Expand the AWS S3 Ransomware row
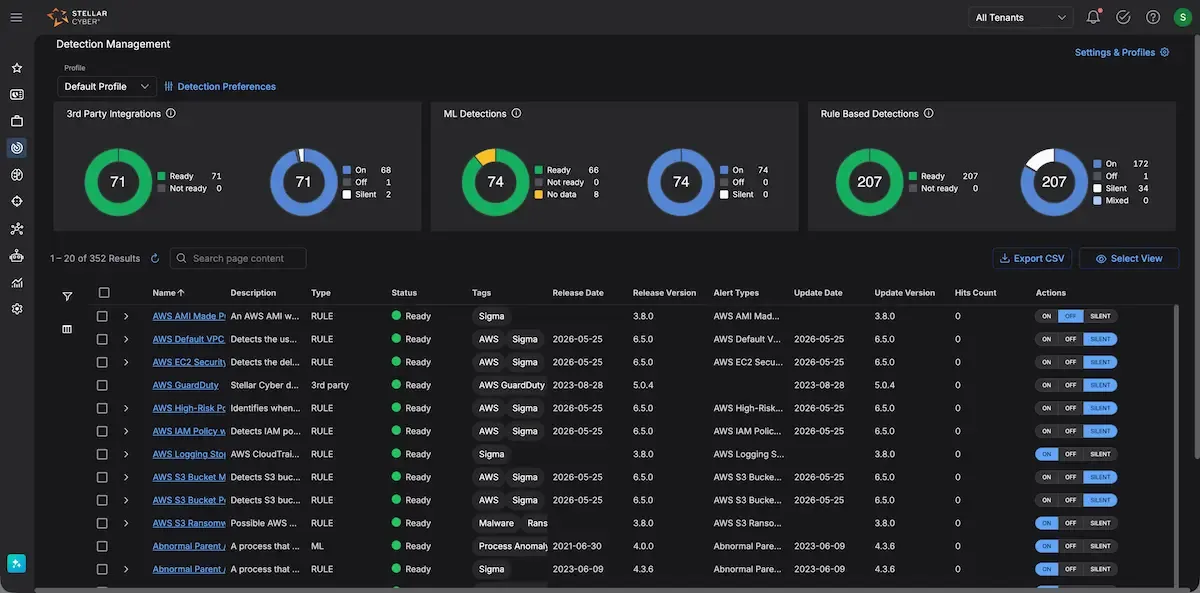Viewport: 1200px width, 593px height. coord(126,523)
